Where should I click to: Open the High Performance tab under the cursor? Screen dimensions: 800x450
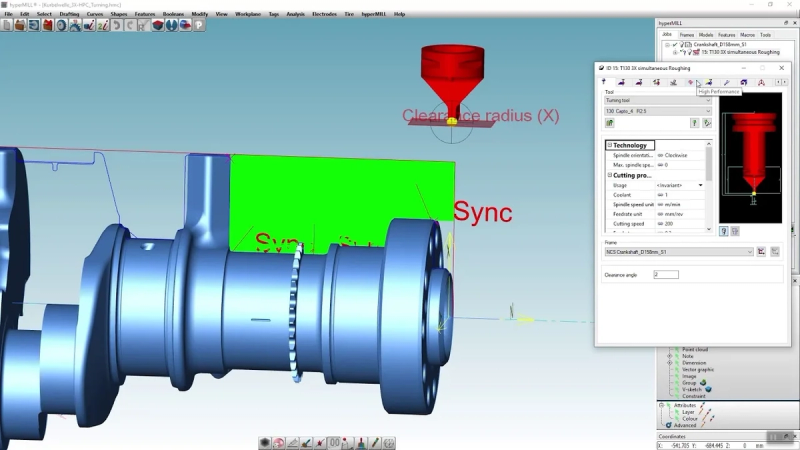click(x=691, y=82)
